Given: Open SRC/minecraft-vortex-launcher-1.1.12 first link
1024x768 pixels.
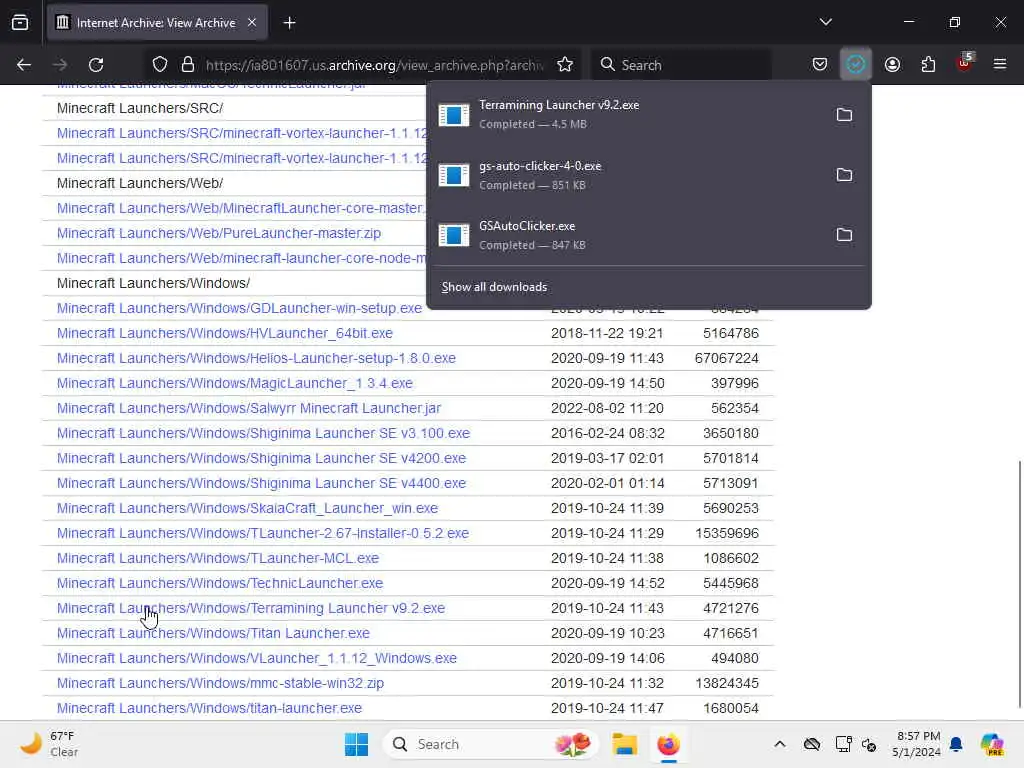Looking at the screenshot, I should pos(241,133).
